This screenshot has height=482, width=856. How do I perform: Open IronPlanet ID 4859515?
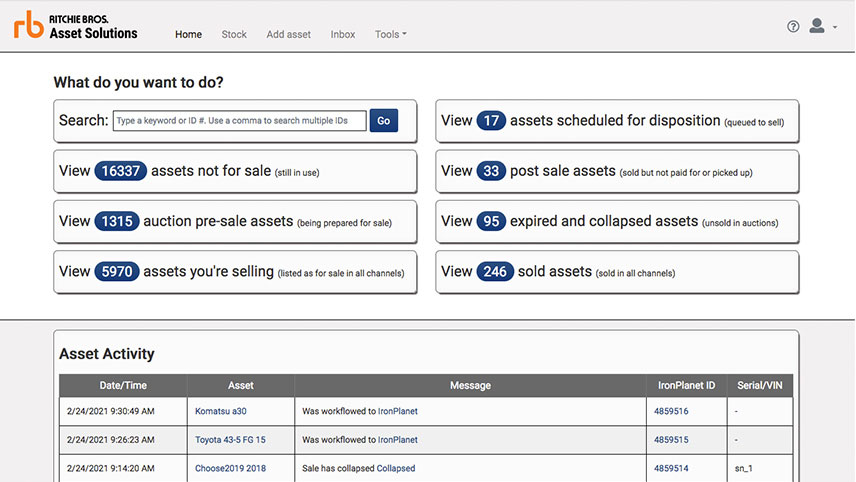coord(671,439)
